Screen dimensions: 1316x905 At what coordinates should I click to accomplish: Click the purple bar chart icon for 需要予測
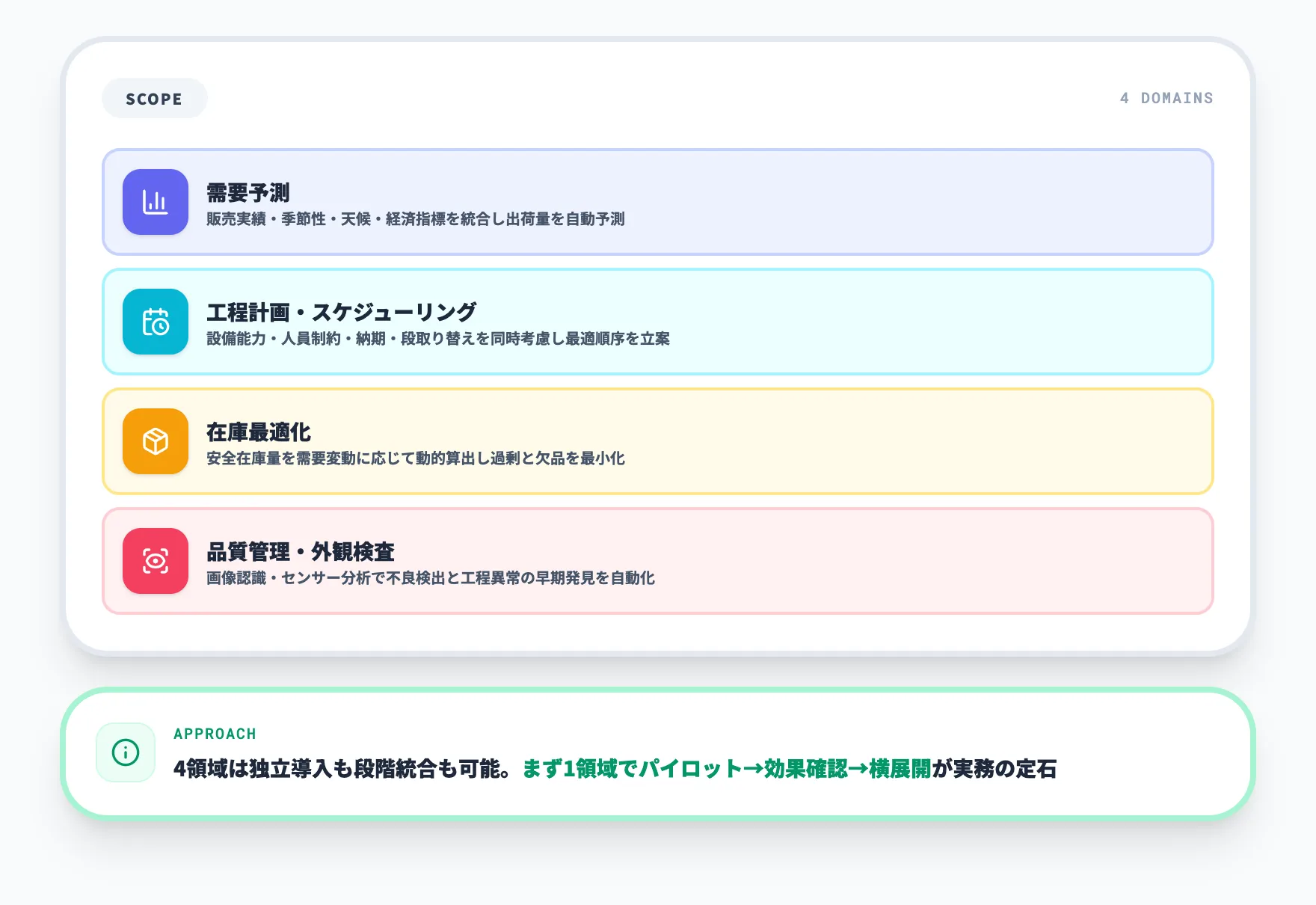click(156, 202)
